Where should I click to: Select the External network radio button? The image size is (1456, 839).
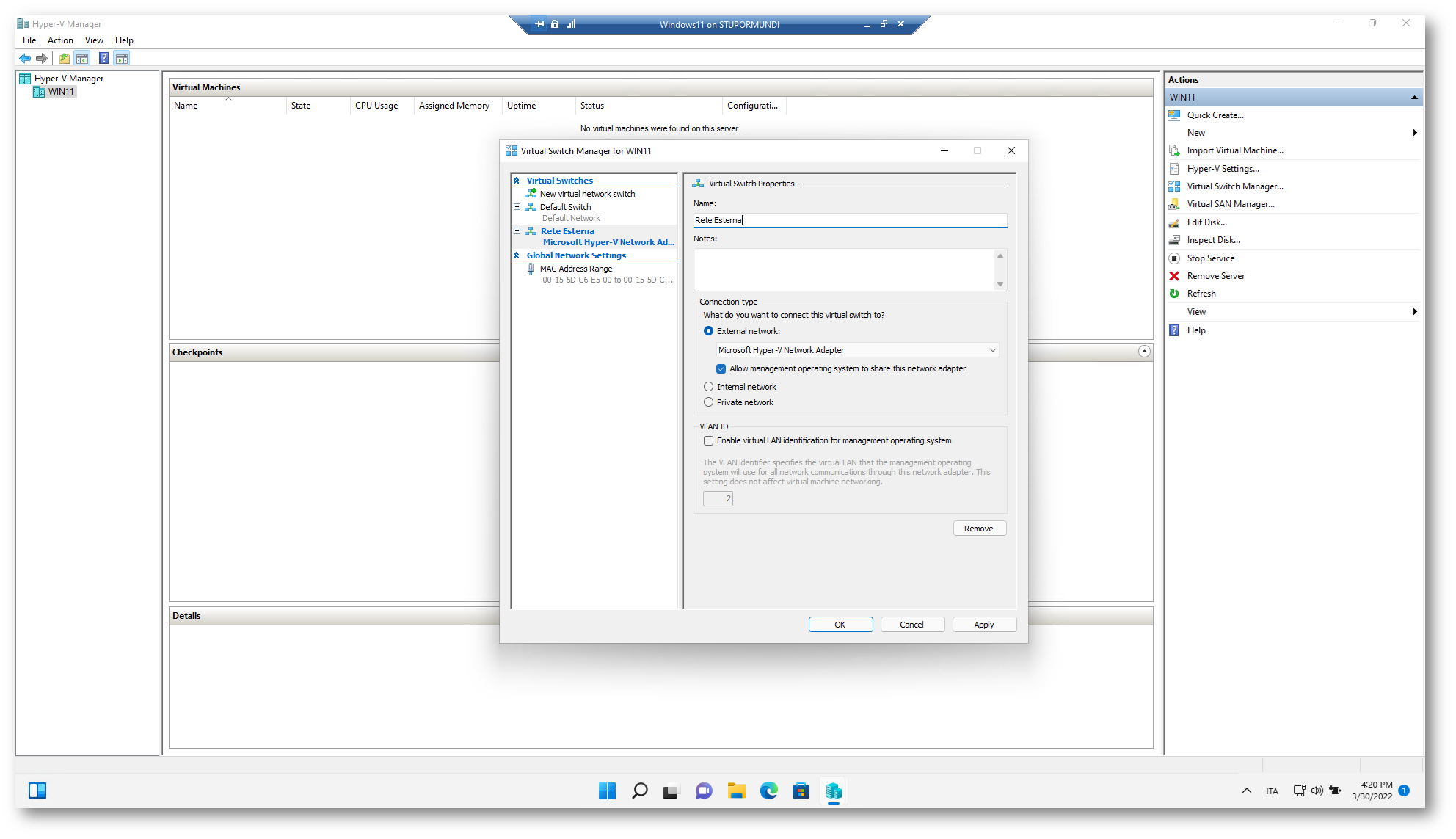pyautogui.click(x=708, y=331)
